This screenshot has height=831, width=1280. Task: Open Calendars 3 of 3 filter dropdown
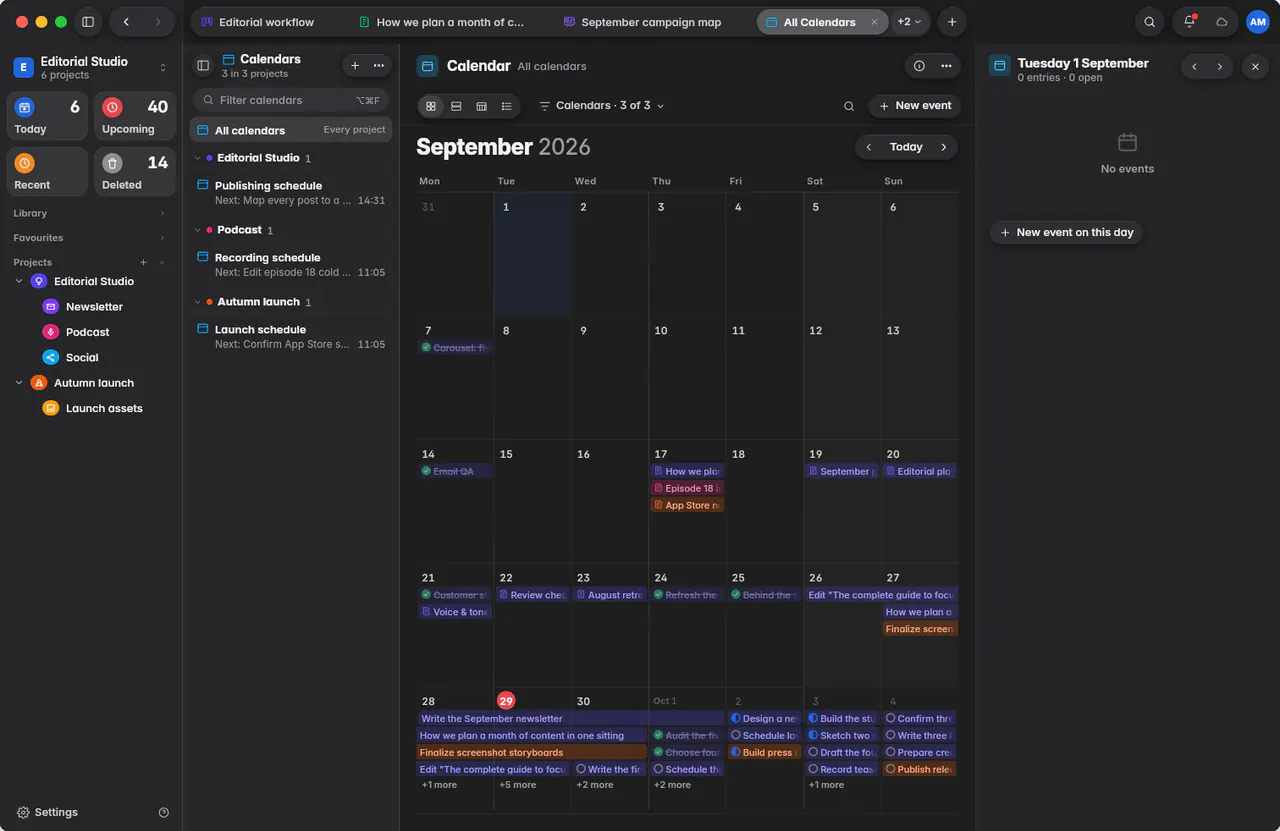click(601, 106)
